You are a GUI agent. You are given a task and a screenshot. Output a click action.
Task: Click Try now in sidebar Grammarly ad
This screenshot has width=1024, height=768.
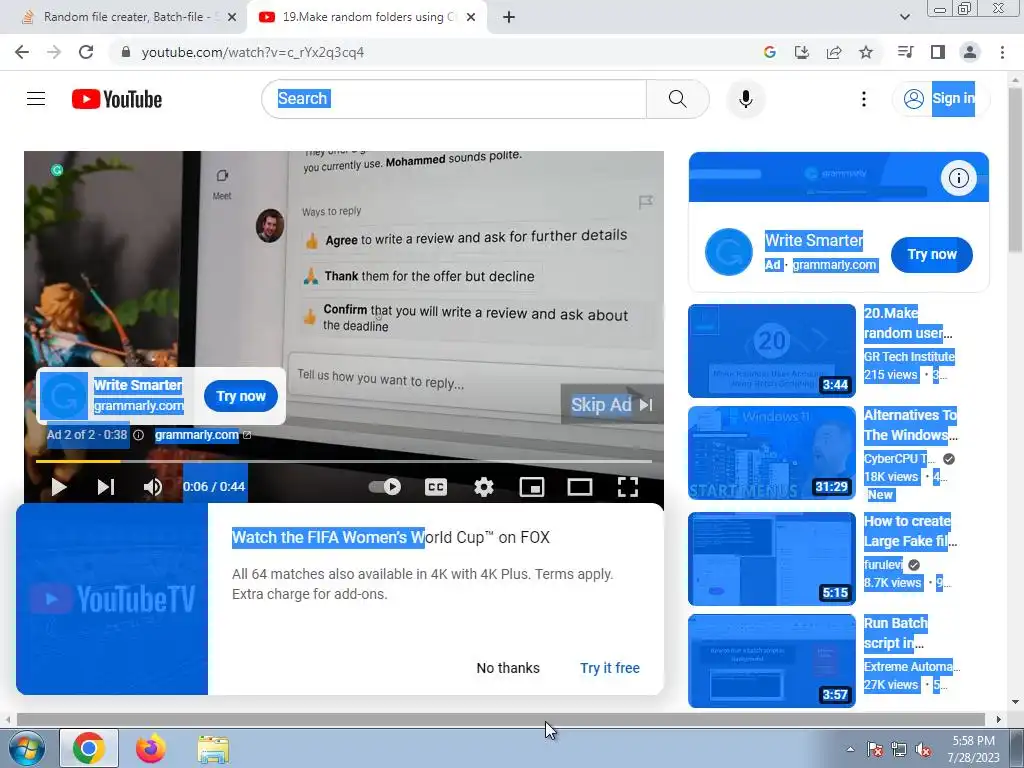932,255
